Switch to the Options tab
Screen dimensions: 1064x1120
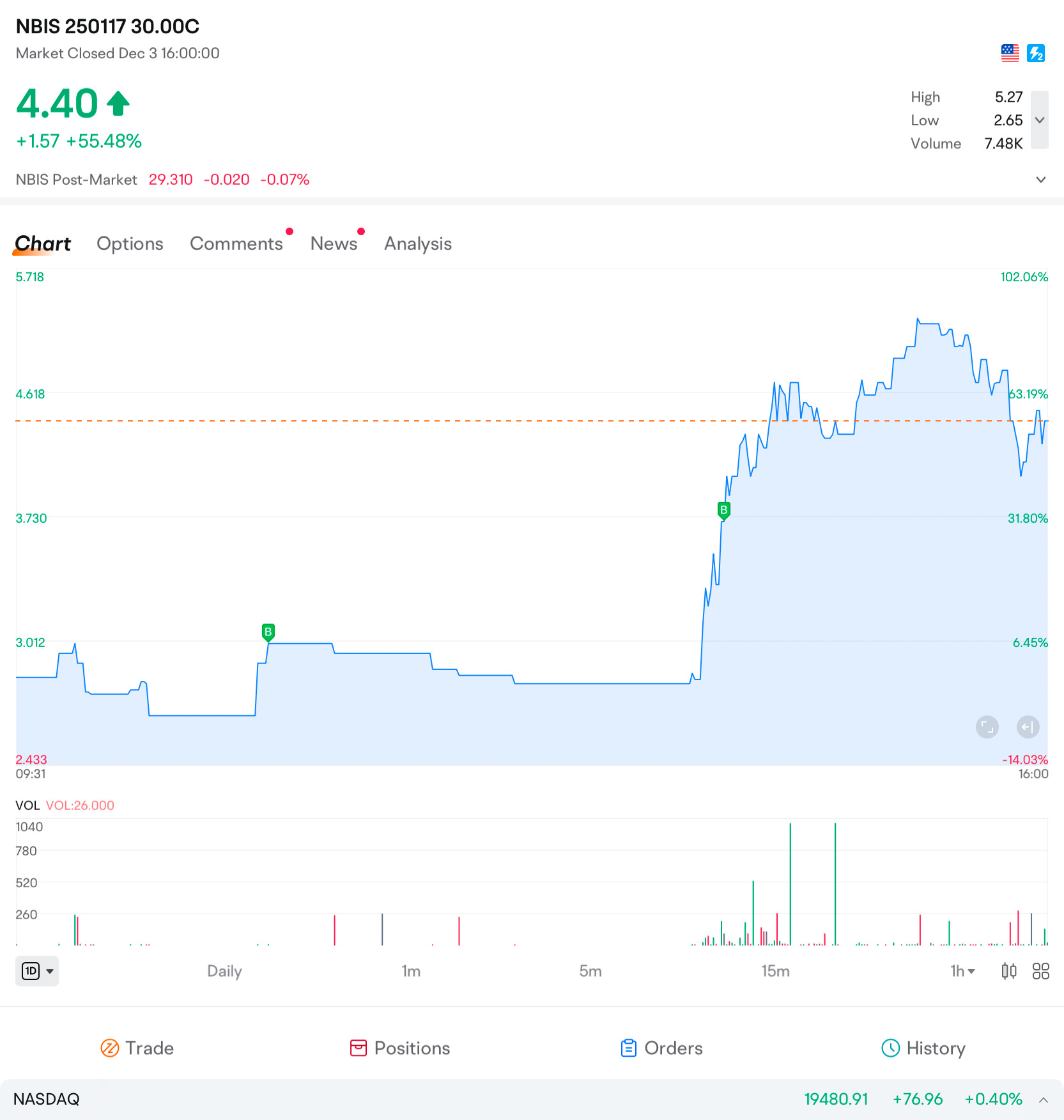(130, 244)
